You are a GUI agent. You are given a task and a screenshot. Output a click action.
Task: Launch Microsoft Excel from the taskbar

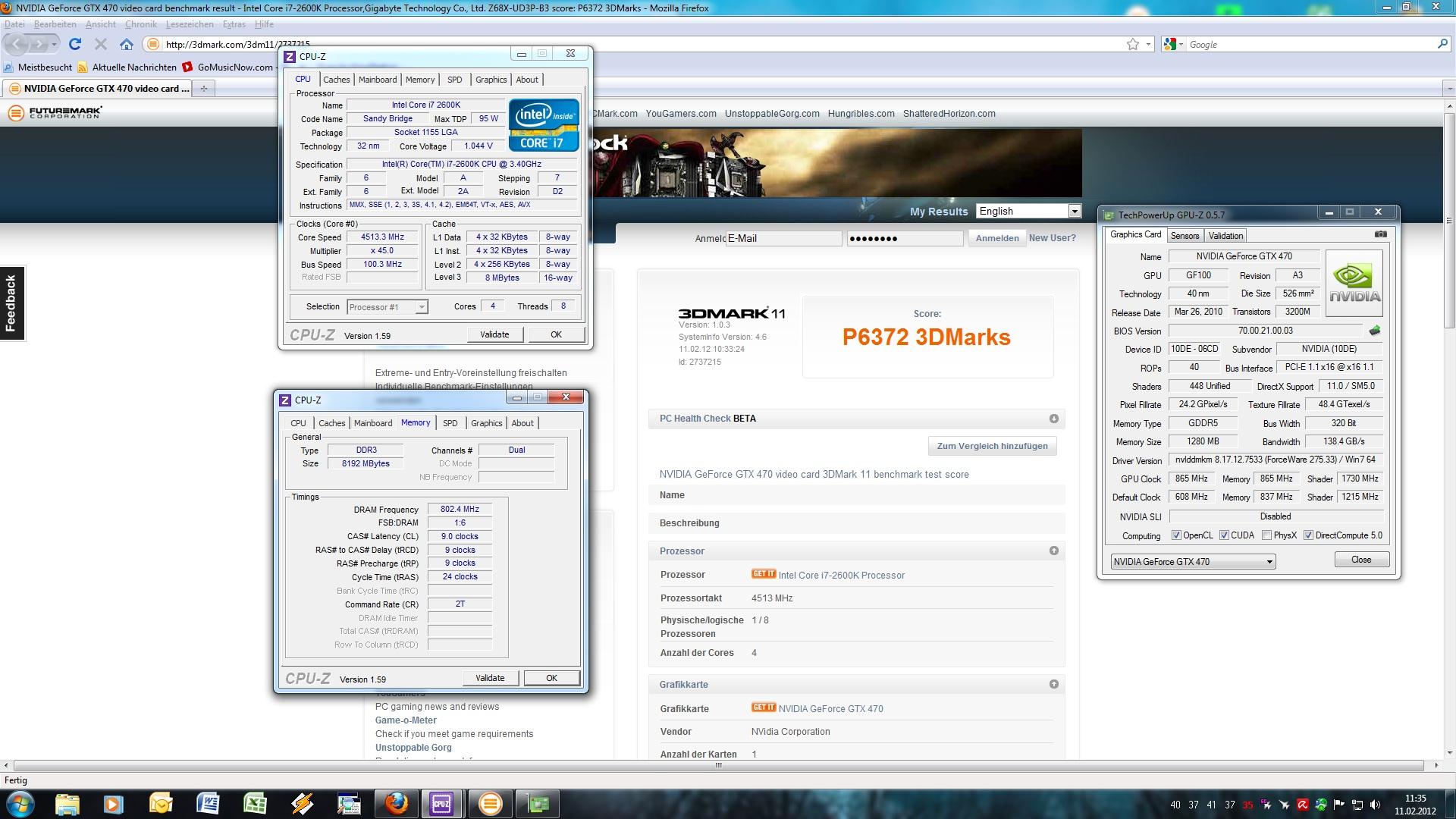pyautogui.click(x=255, y=804)
